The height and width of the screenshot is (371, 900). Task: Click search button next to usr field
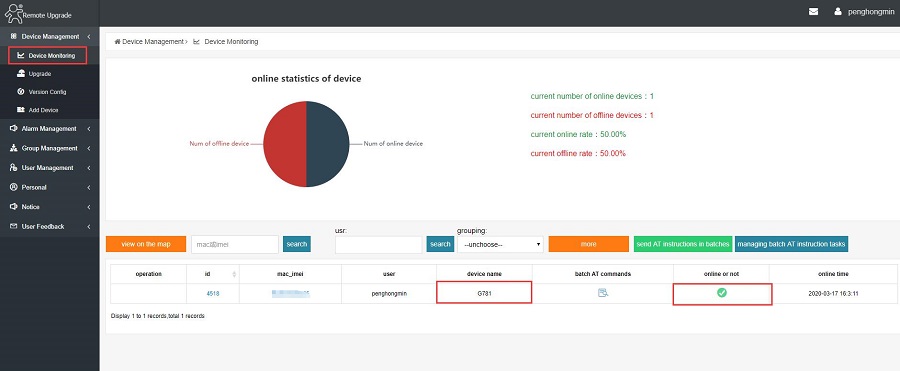[440, 244]
